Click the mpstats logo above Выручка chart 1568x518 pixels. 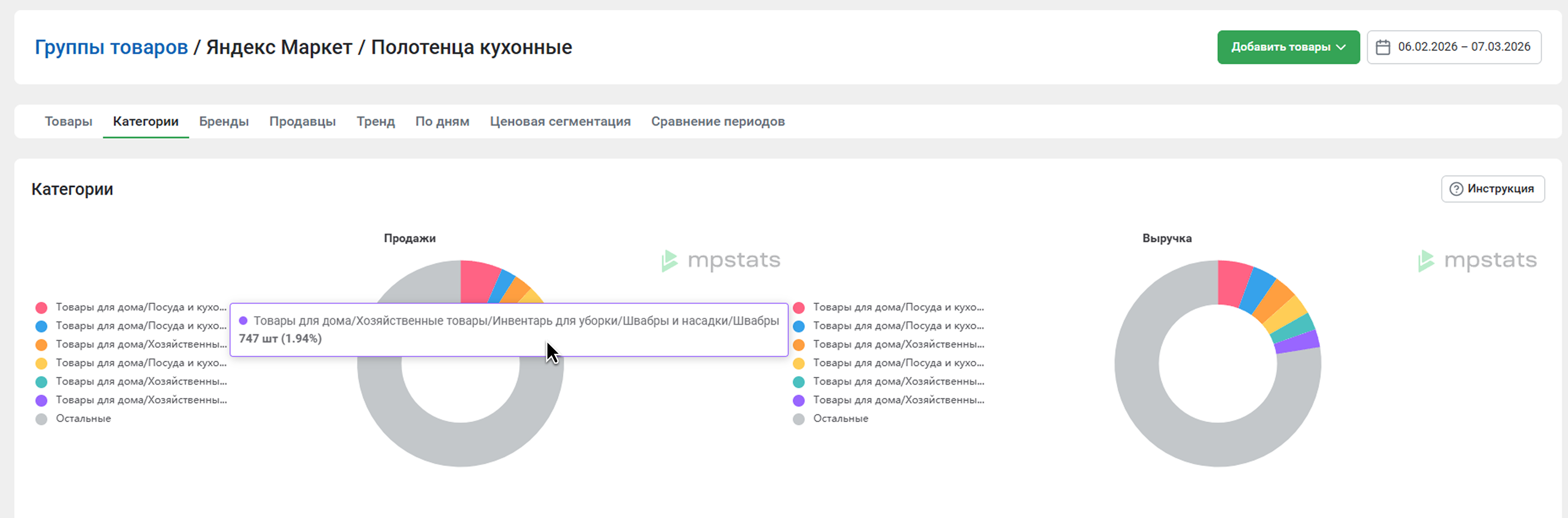1477,260
